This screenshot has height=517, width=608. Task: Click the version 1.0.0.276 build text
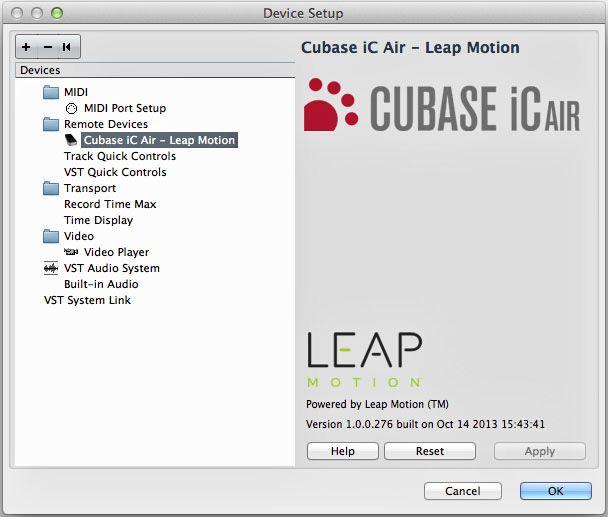coord(425,424)
